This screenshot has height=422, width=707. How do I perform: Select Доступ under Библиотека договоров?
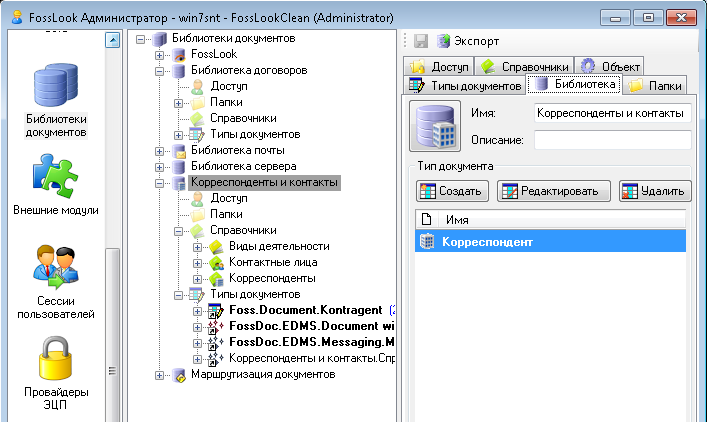tap(229, 86)
